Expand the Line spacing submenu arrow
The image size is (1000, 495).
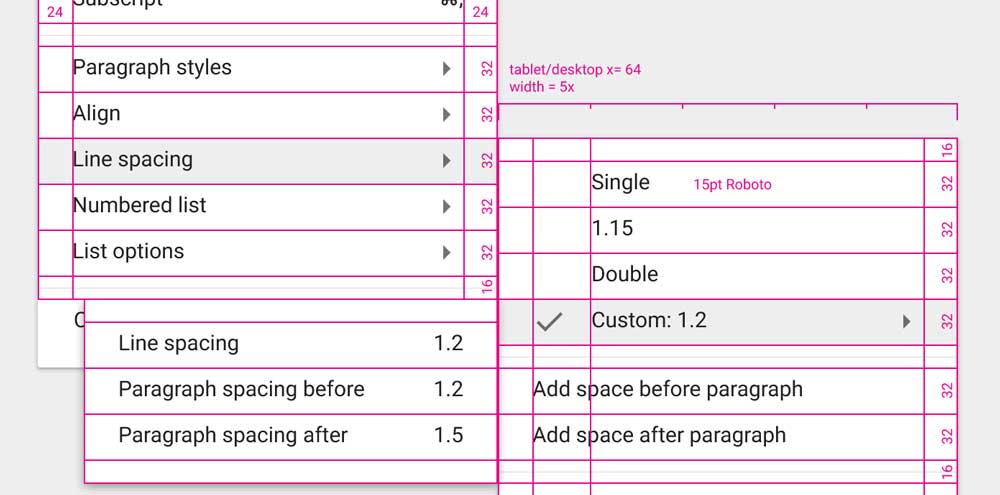pos(446,161)
